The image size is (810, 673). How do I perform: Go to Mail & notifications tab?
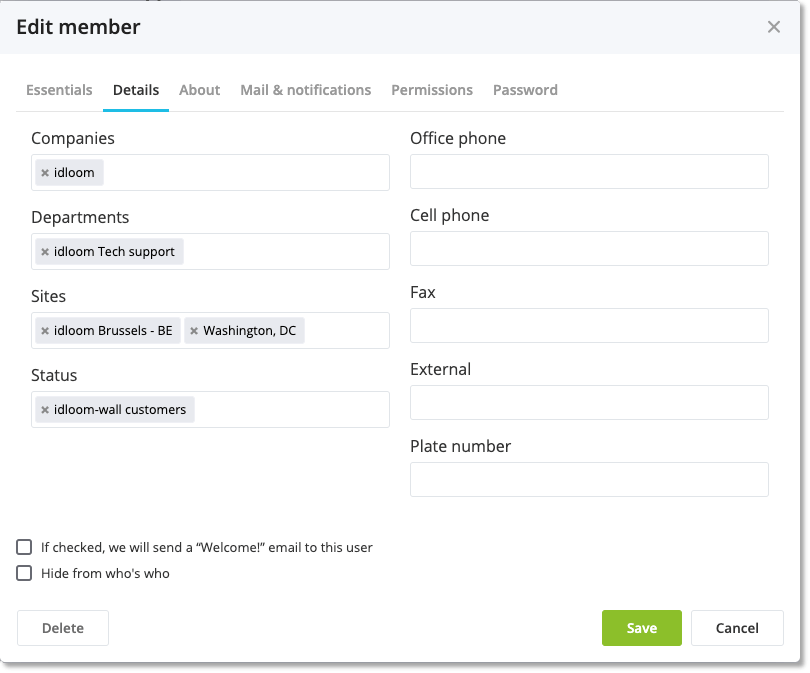coord(306,90)
